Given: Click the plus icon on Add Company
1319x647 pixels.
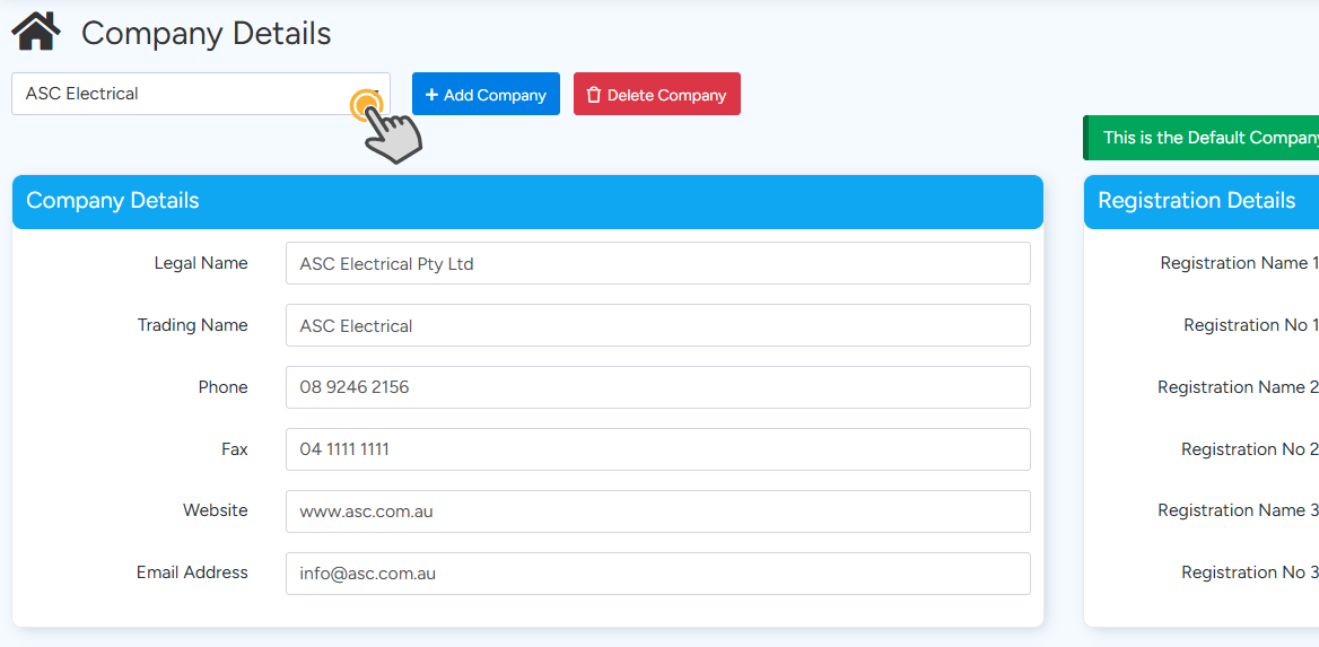Looking at the screenshot, I should [x=431, y=95].
